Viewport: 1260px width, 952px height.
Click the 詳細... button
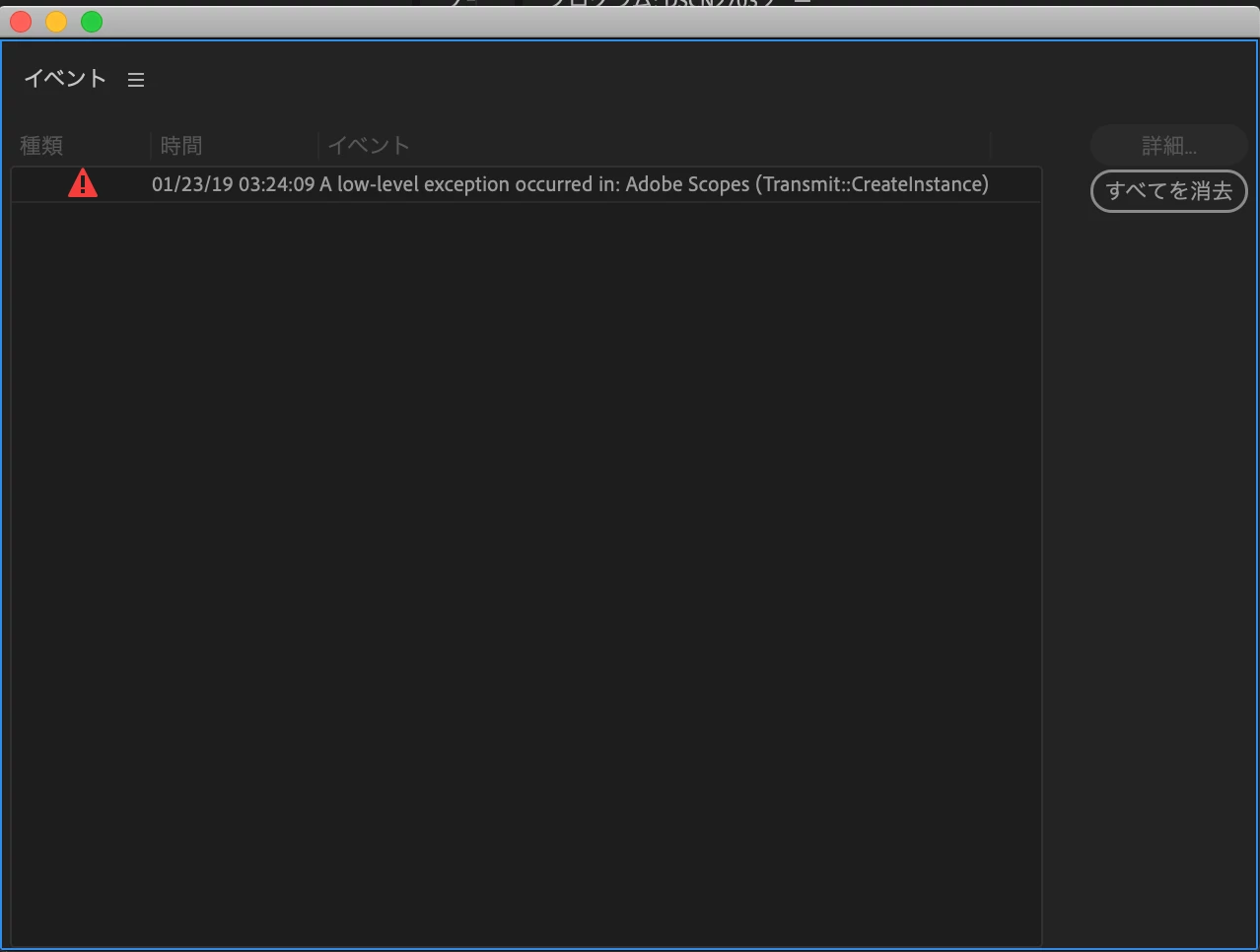click(1168, 146)
